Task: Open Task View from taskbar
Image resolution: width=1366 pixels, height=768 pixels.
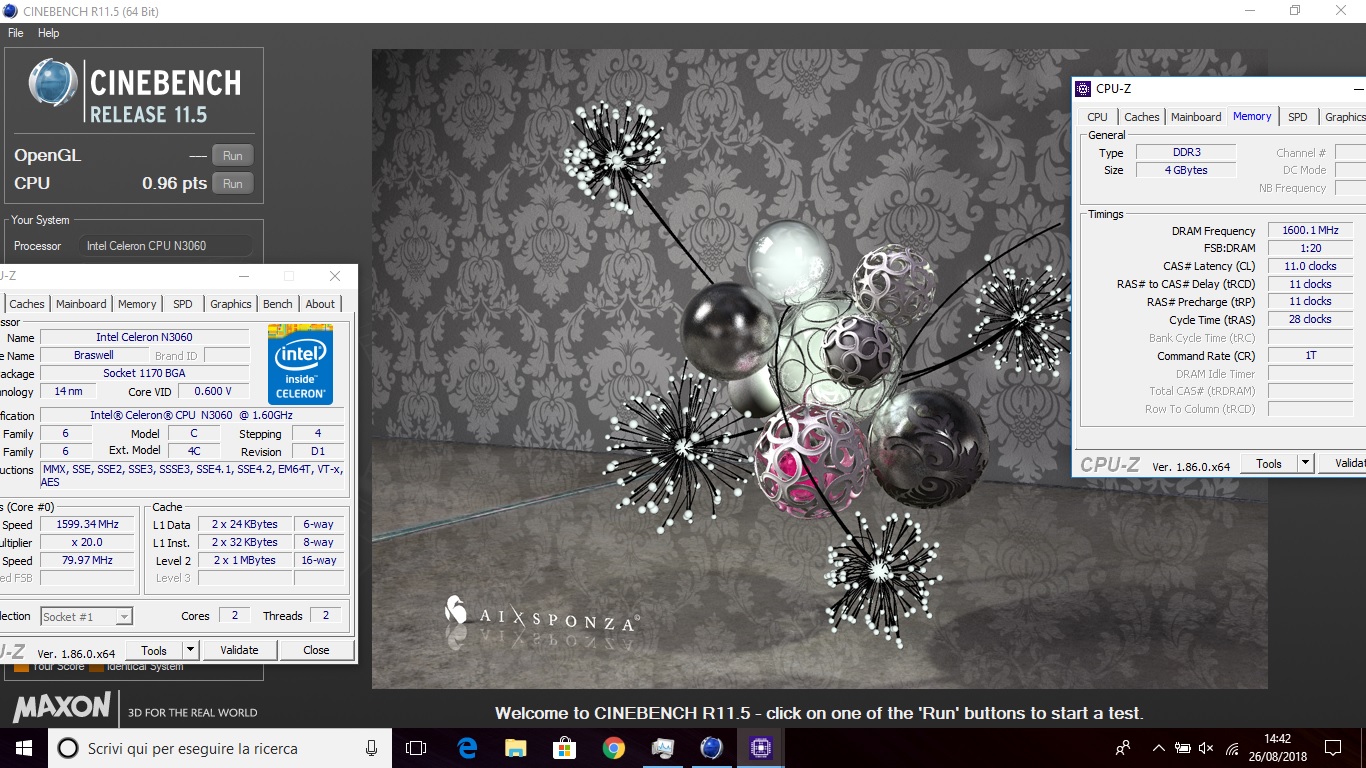Action: pos(416,748)
